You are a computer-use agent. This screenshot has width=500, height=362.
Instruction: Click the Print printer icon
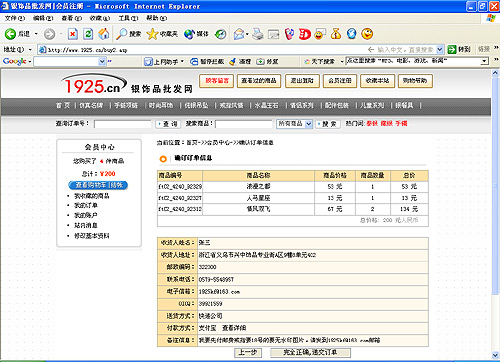point(258,34)
